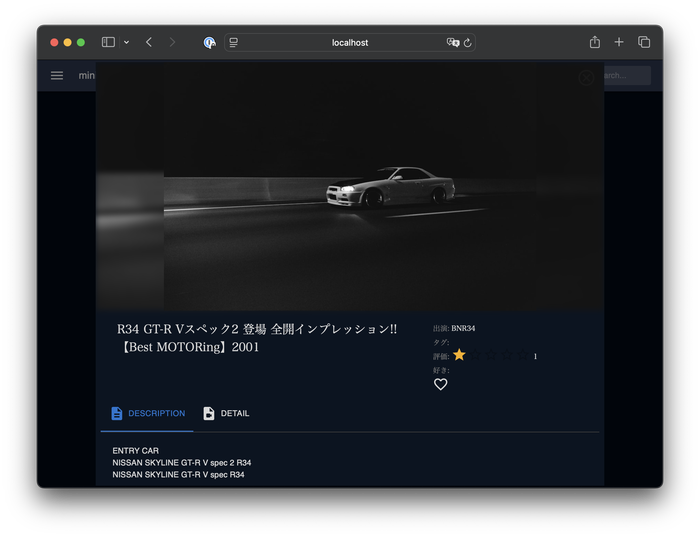The height and width of the screenshot is (537, 700).
Task: Click the page reader icon in address bar
Action: [x=233, y=43]
